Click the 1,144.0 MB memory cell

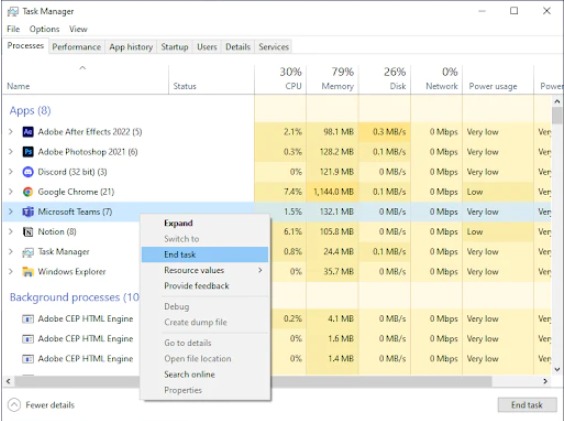click(x=332, y=192)
